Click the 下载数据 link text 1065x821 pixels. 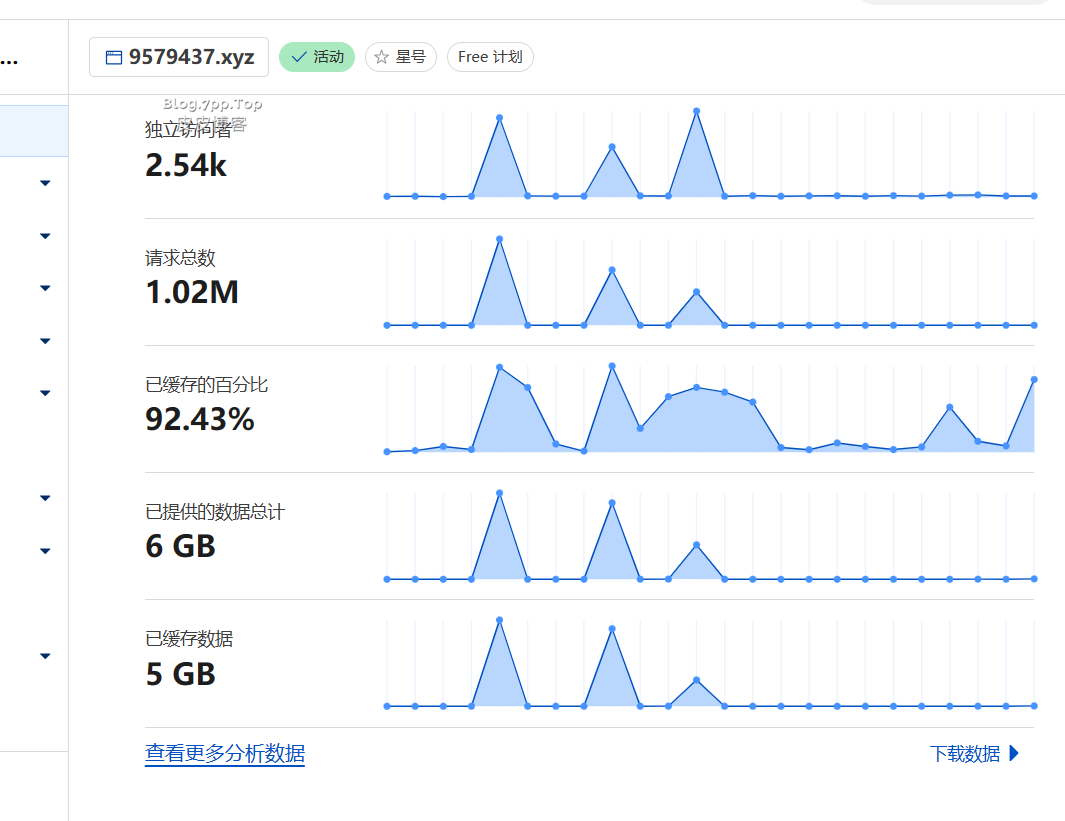[964, 754]
